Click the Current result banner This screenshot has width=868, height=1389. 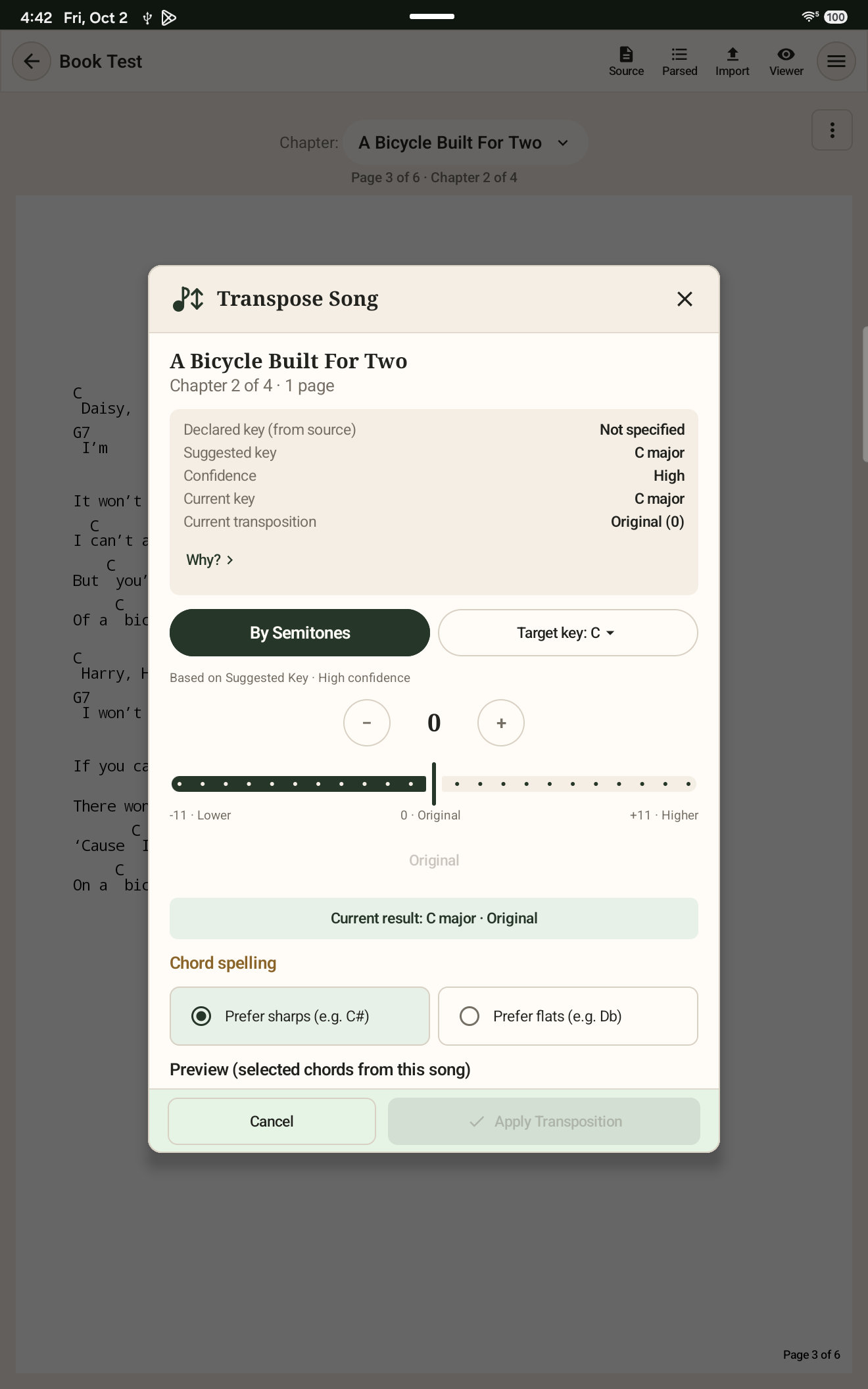434,918
